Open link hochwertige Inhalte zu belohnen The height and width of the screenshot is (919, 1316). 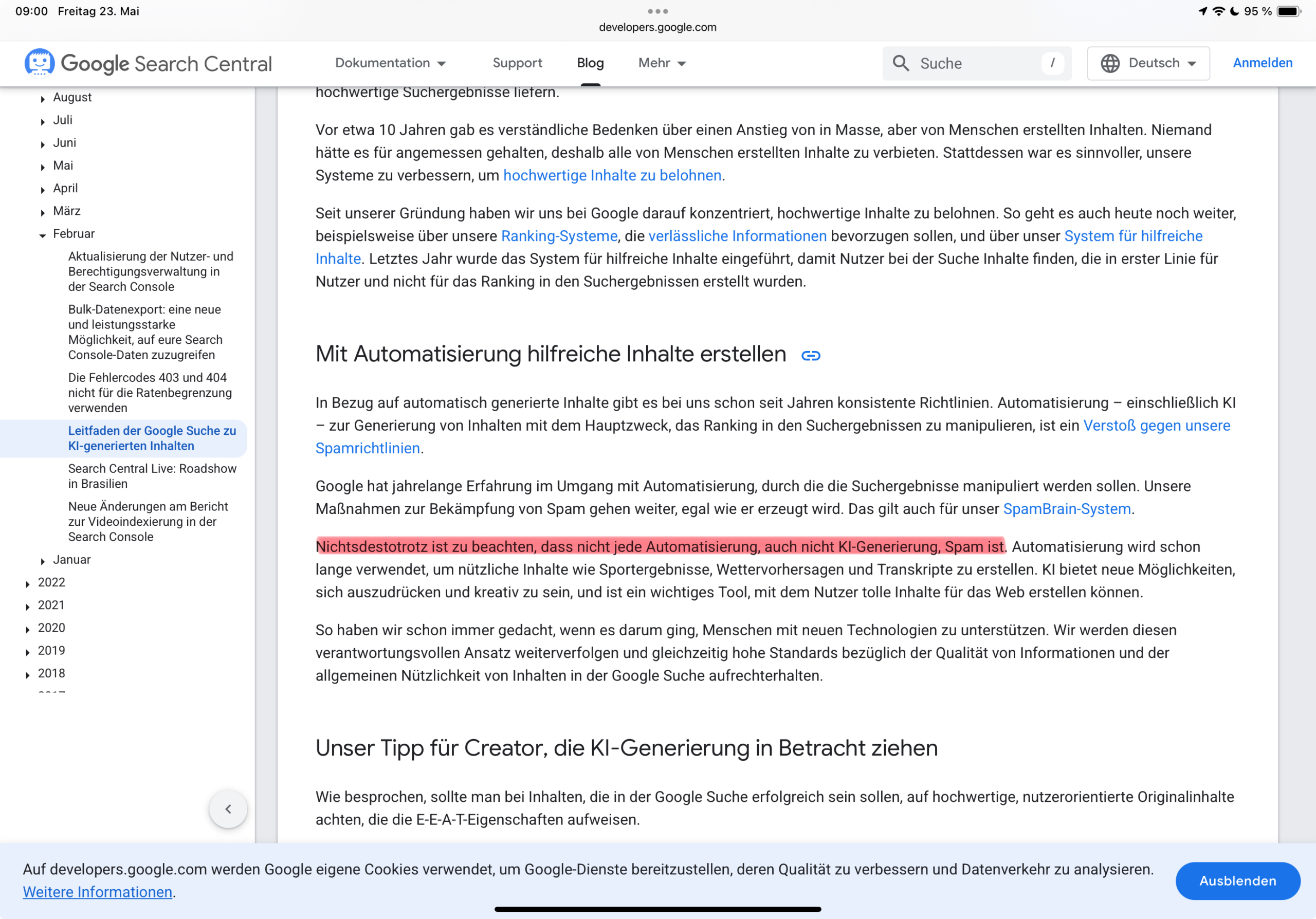click(x=612, y=175)
